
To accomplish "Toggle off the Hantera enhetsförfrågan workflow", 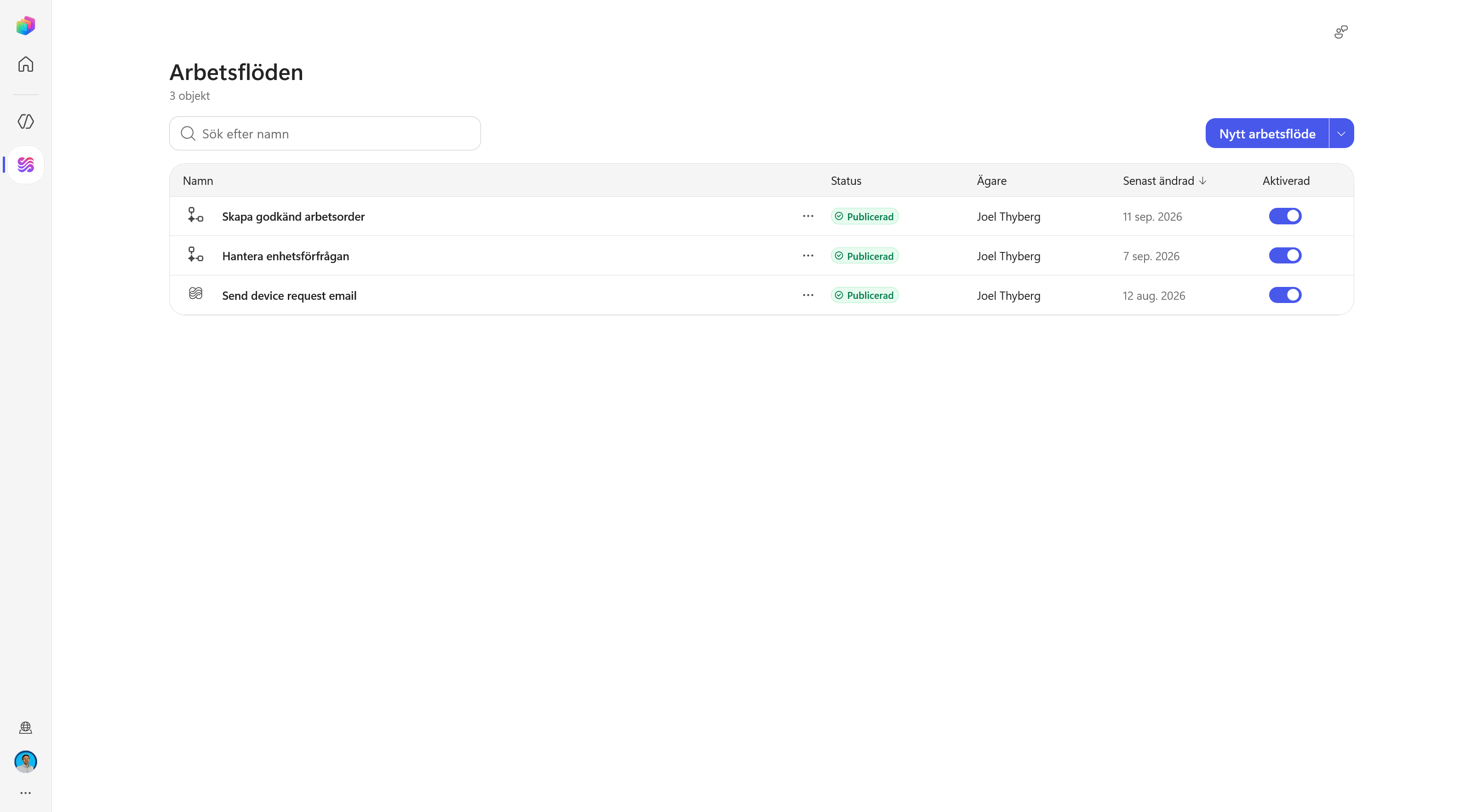I will (x=1285, y=255).
